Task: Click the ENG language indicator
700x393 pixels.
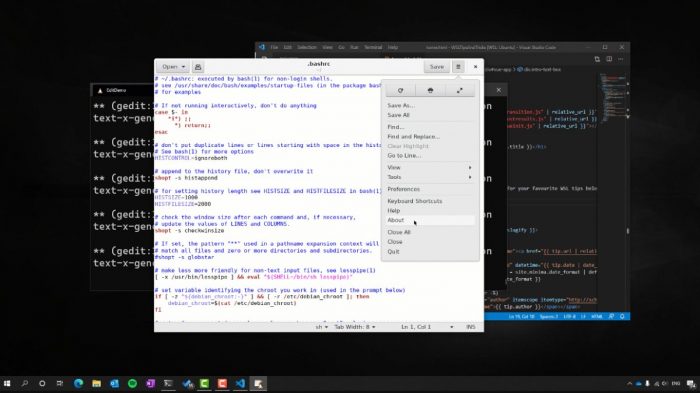Action: [676, 384]
